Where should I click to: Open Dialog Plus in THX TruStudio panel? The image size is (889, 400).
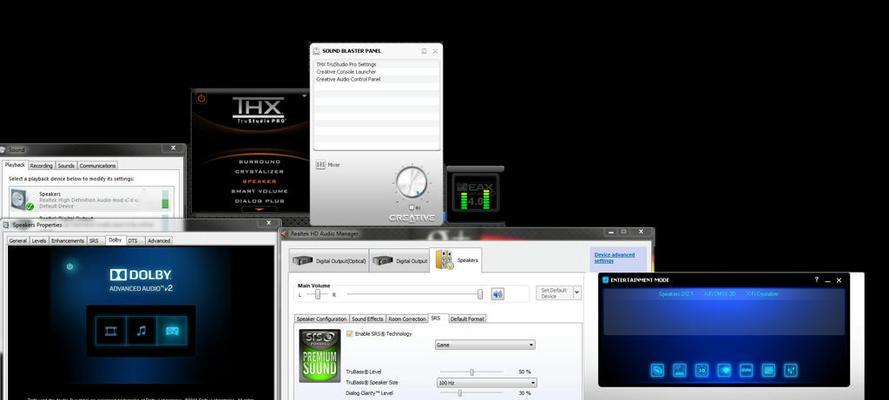pyautogui.click(x=259, y=201)
